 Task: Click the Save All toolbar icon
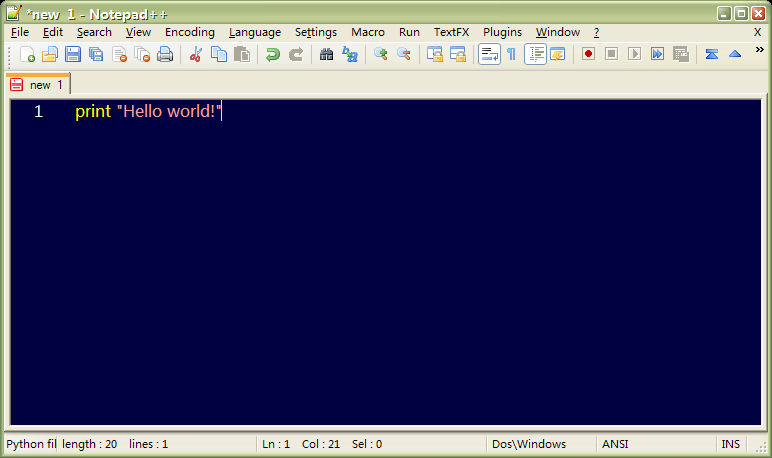click(96, 54)
